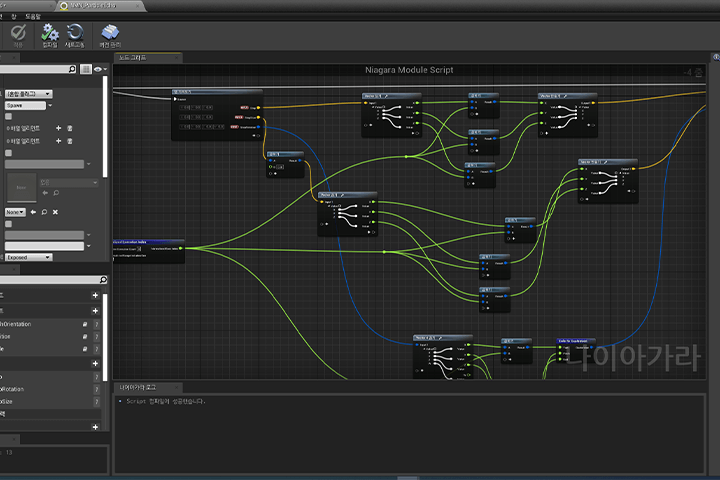The image size is (720, 480).
Task: Click the Compile toolbar icon with gears
Action: tap(50, 36)
